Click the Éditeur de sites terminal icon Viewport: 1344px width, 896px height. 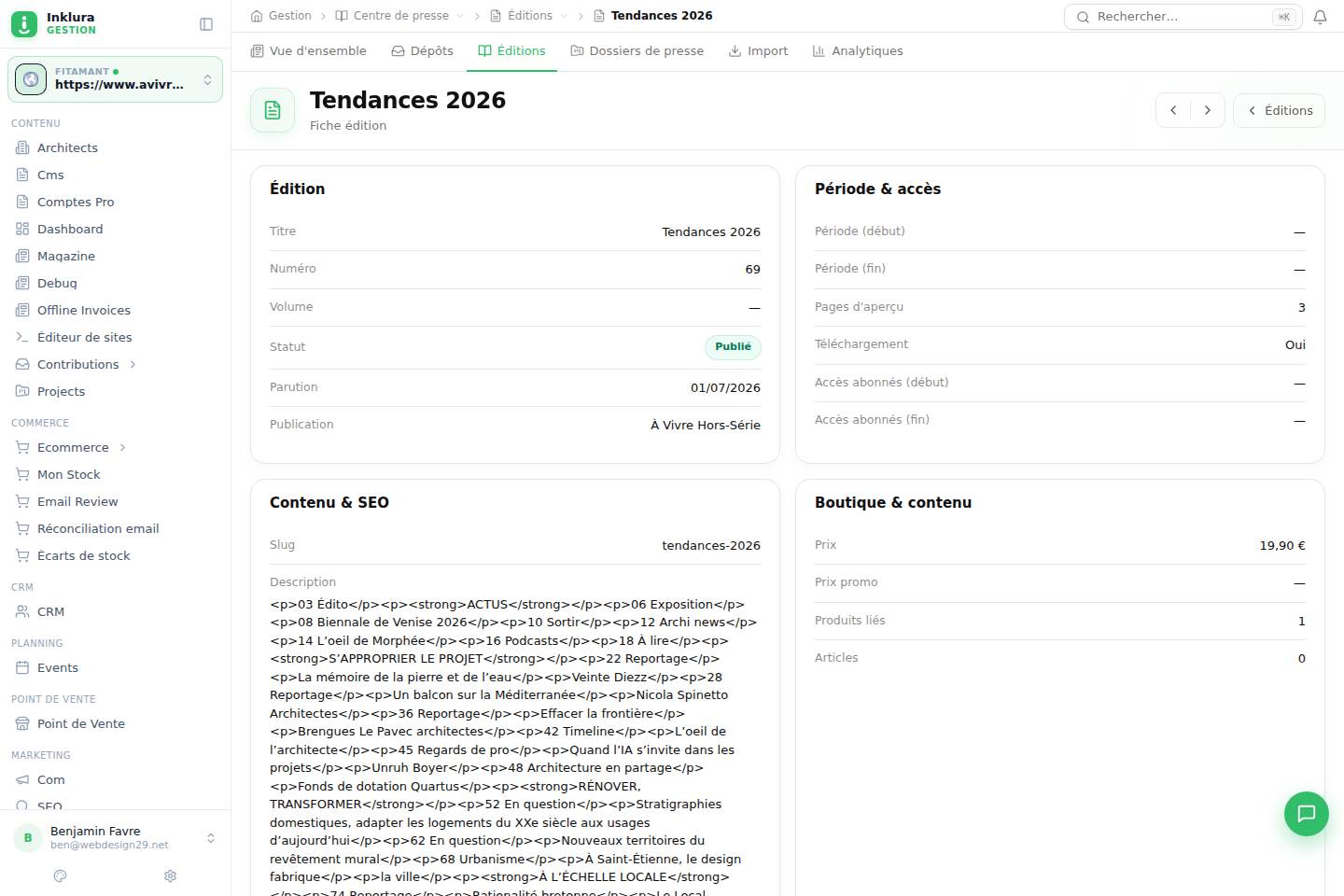coord(22,337)
